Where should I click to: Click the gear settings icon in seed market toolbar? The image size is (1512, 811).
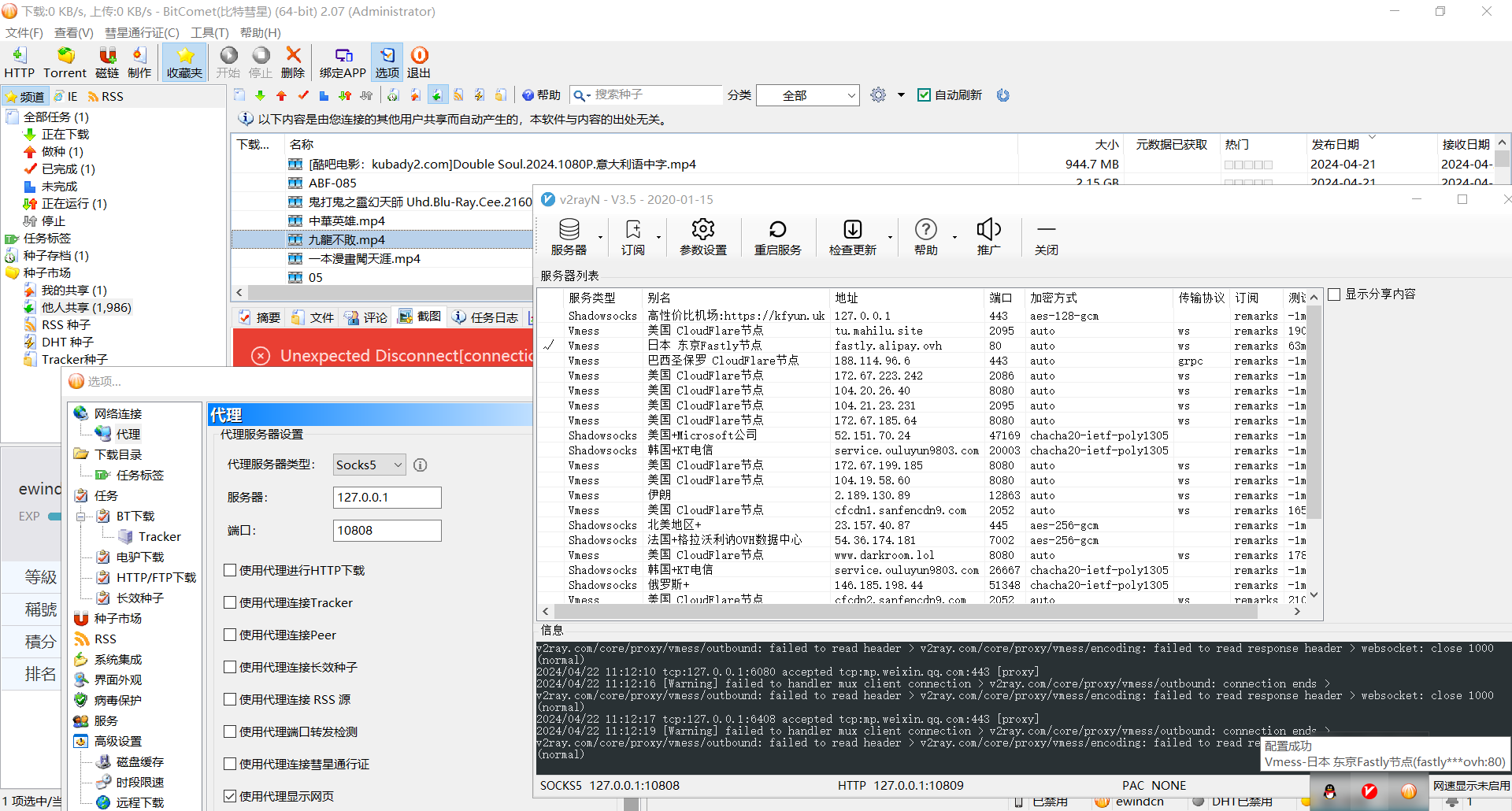point(878,95)
